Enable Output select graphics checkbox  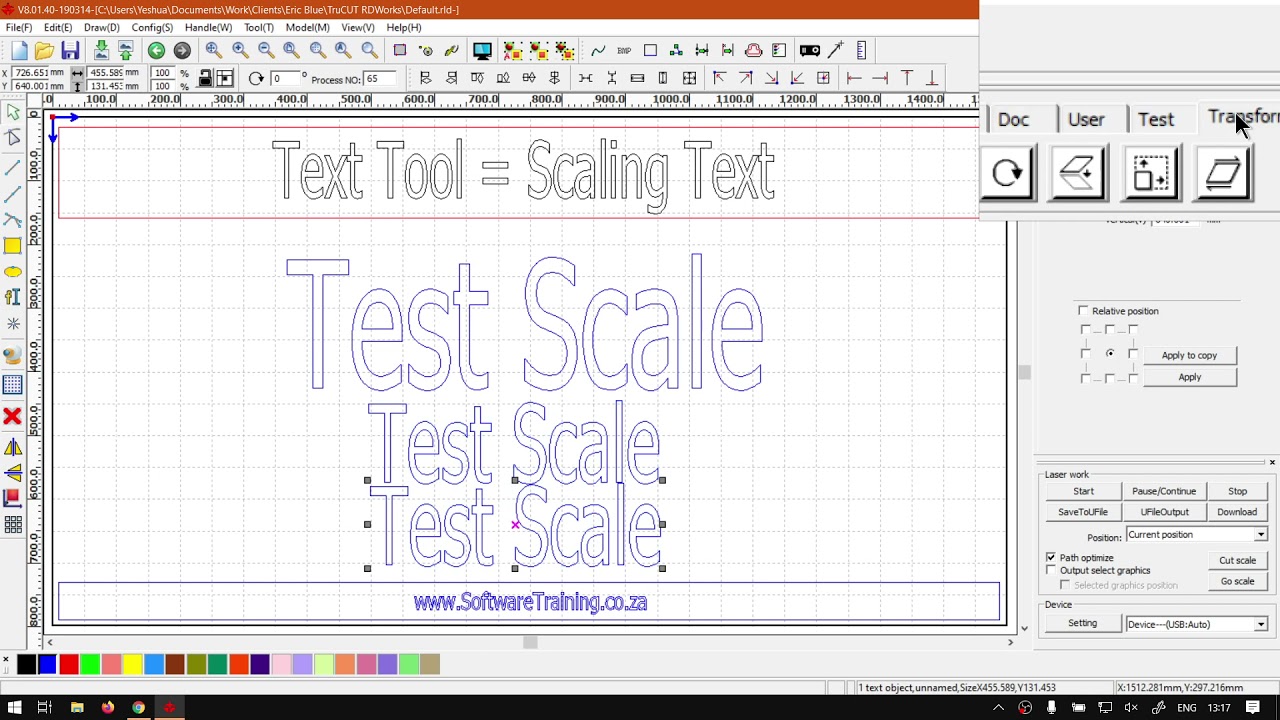pos(1051,570)
